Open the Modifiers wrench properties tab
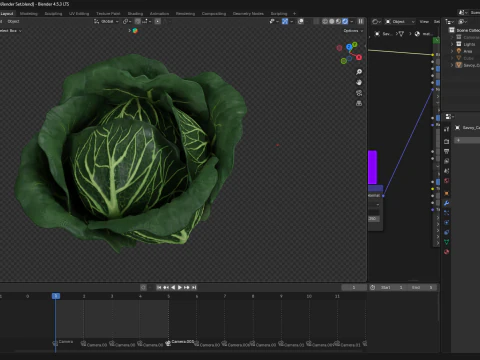Viewport: 480px width, 360px height. pos(447,203)
